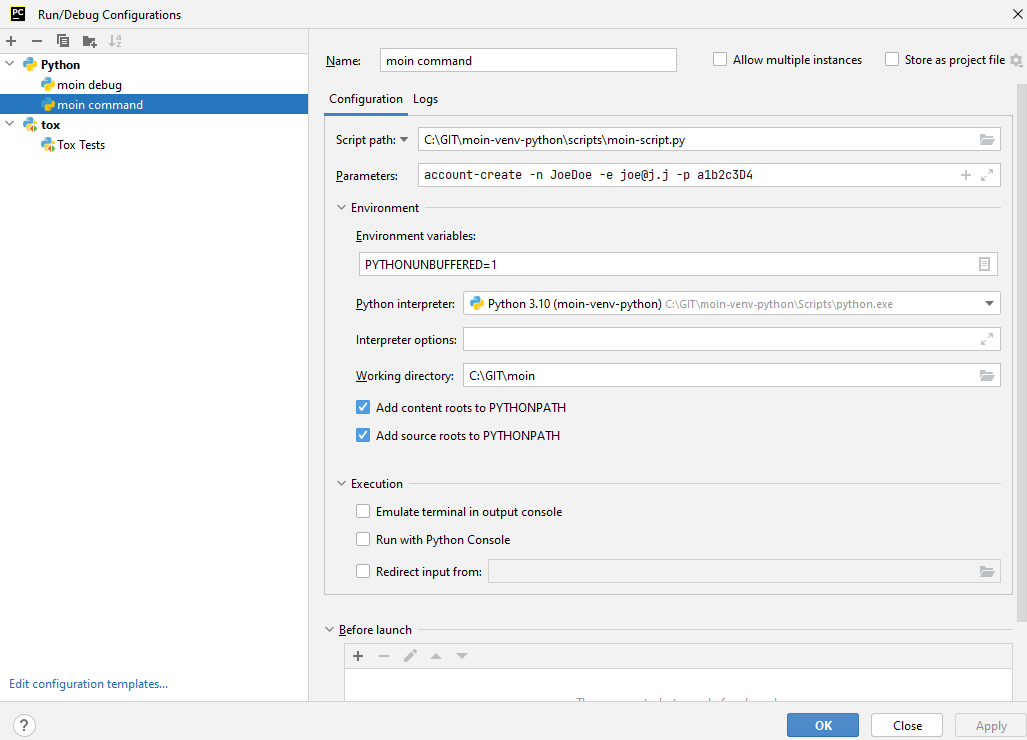The width and height of the screenshot is (1027, 740).
Task: Collapse the Environment section
Action: click(344, 208)
